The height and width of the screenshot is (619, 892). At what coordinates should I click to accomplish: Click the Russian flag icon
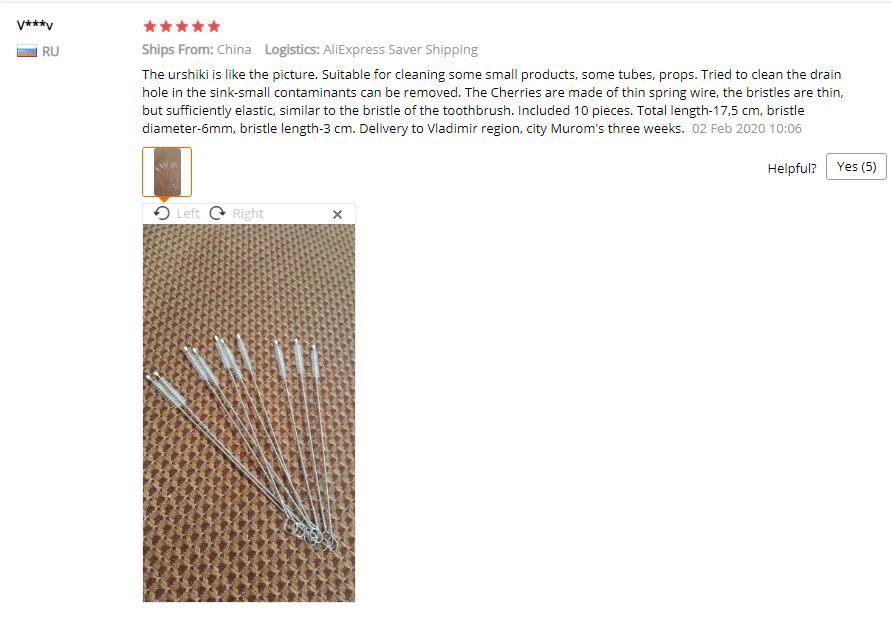pos(27,51)
